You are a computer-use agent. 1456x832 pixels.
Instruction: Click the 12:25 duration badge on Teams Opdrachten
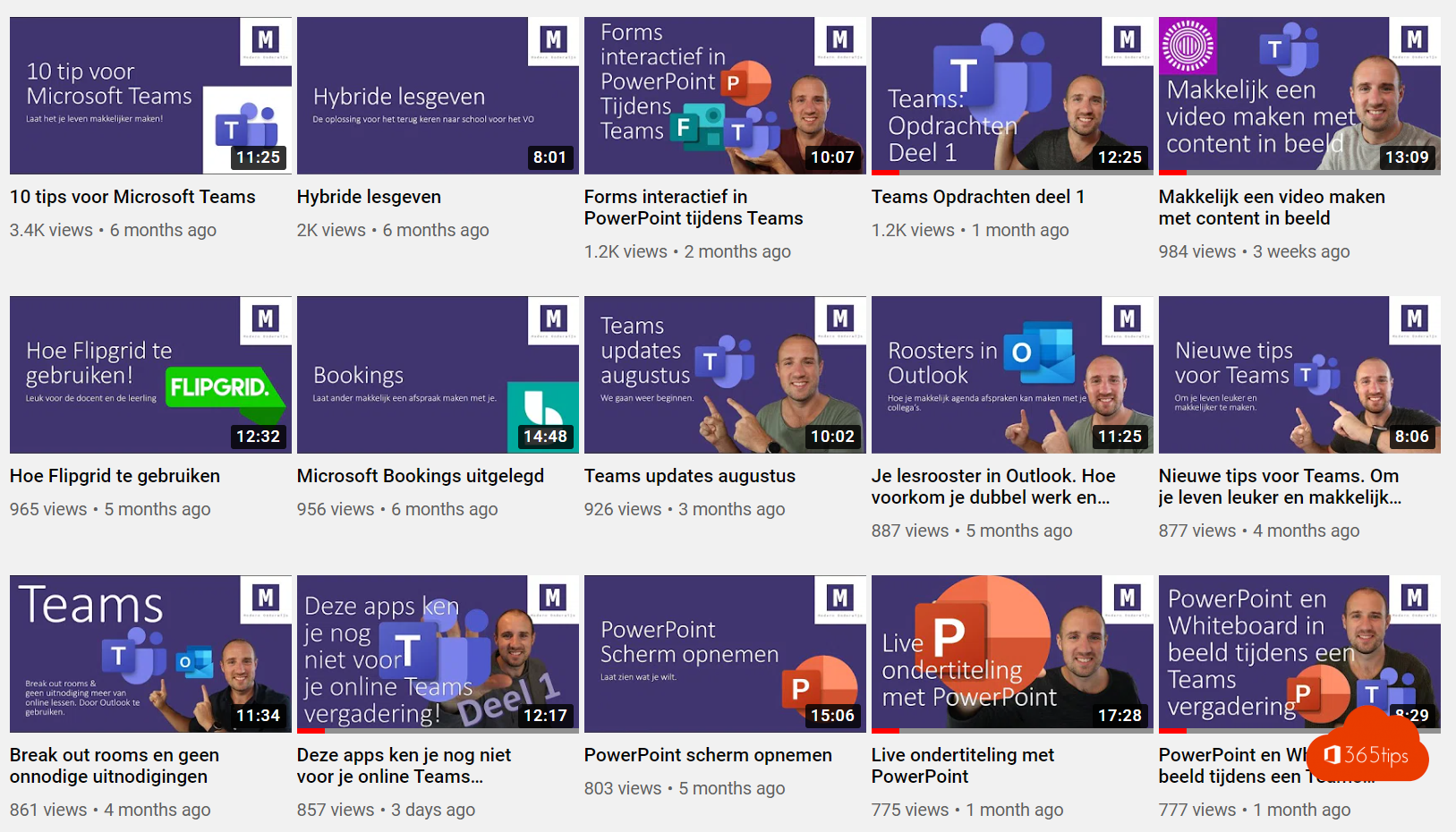pyautogui.click(x=1120, y=157)
